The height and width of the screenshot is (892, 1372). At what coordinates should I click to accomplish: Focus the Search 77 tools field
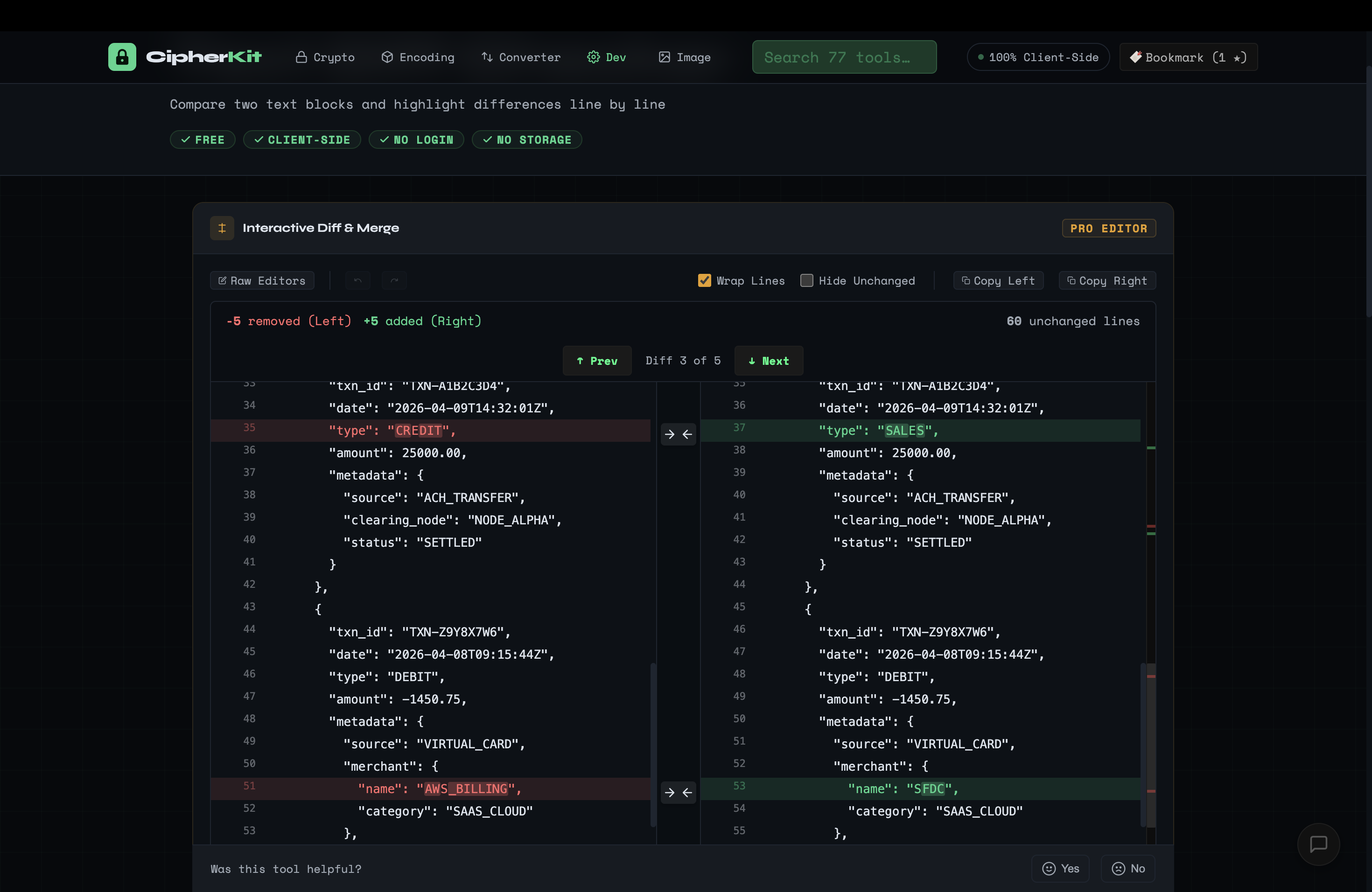[844, 57]
